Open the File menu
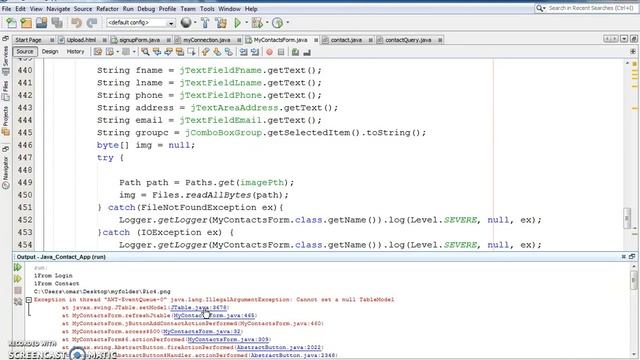Screen dimensions: 640x360 click(x=6, y=9)
